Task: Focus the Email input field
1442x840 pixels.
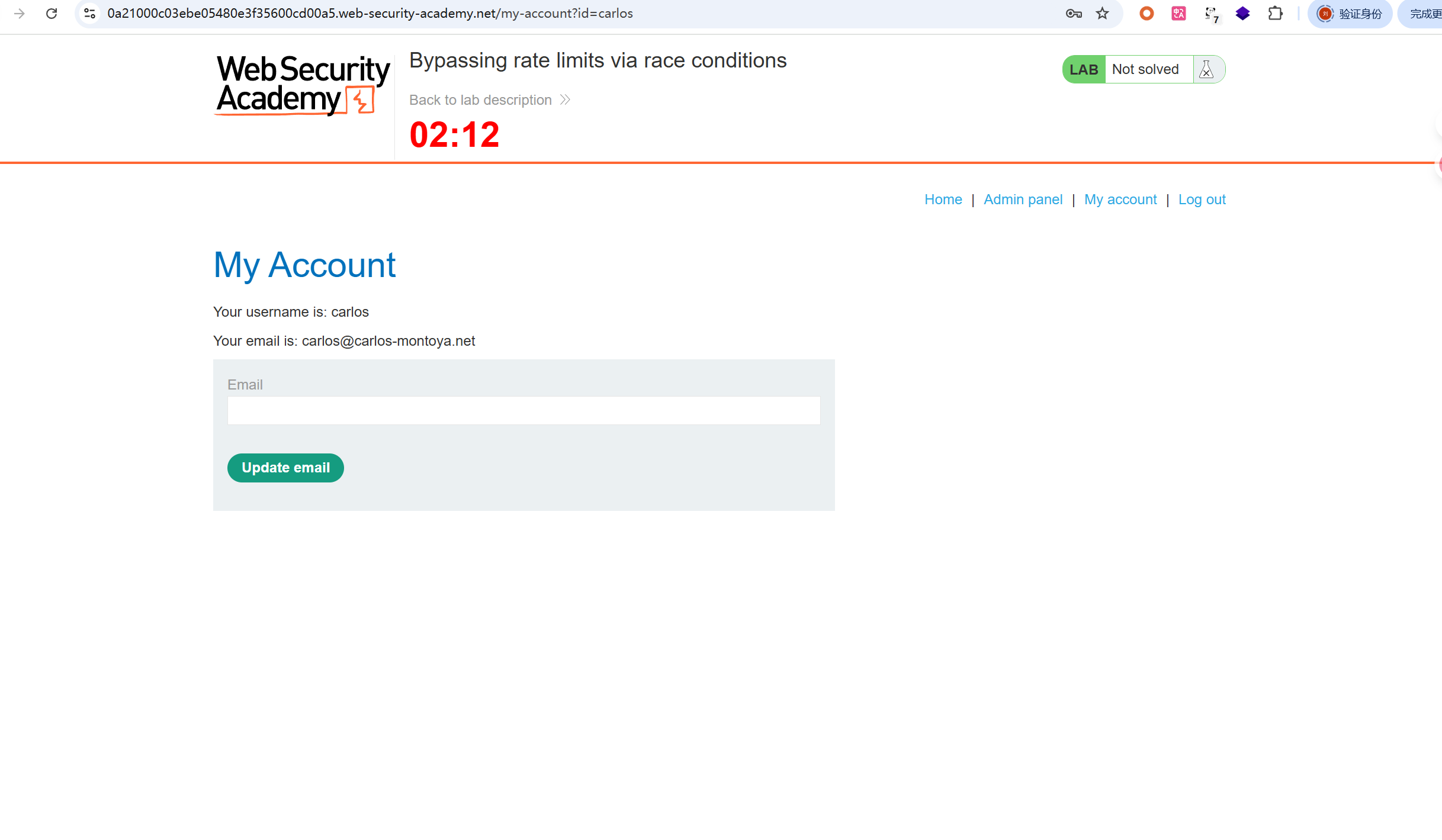Action: (524, 410)
